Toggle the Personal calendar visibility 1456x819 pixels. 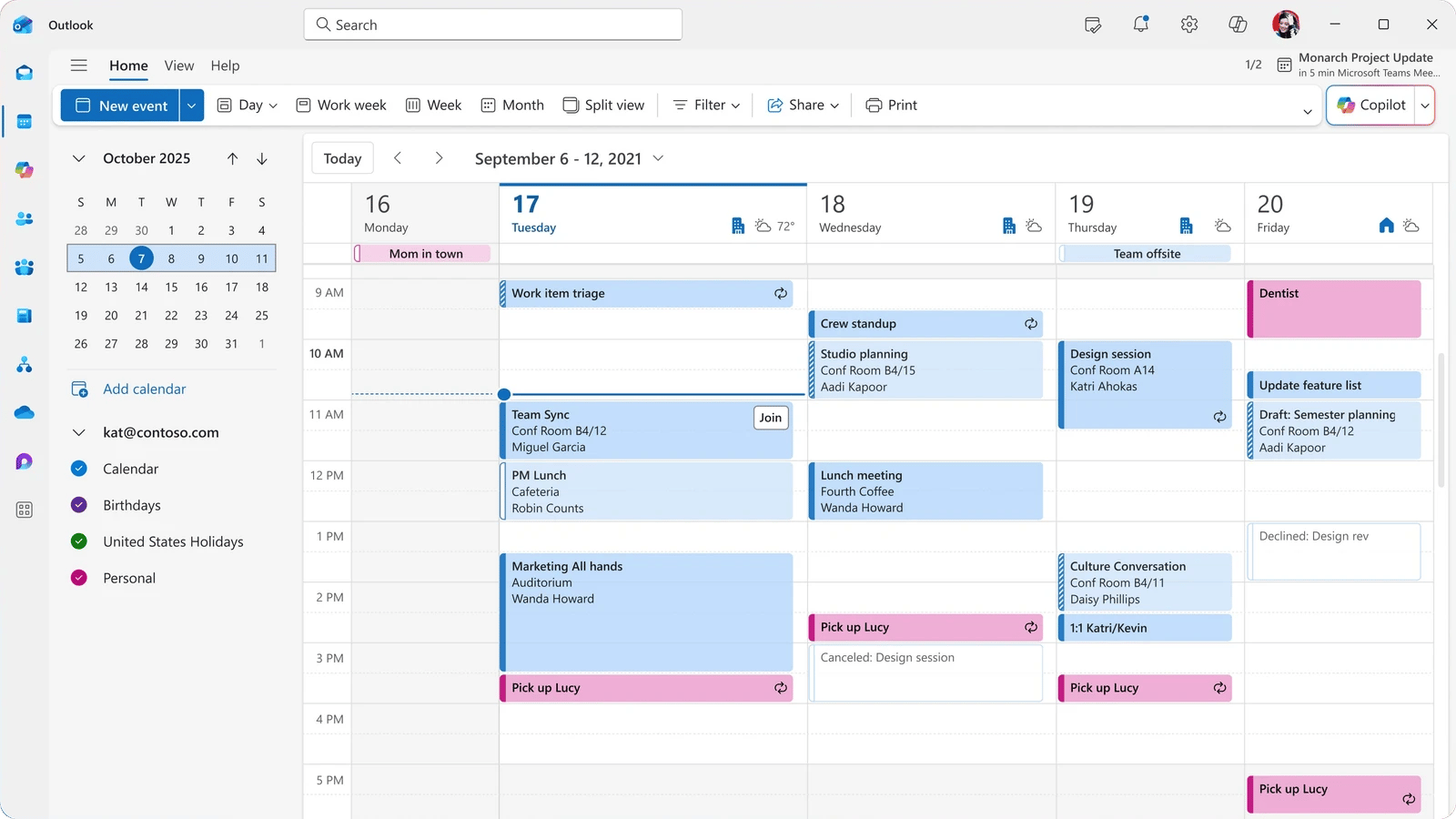point(79,578)
